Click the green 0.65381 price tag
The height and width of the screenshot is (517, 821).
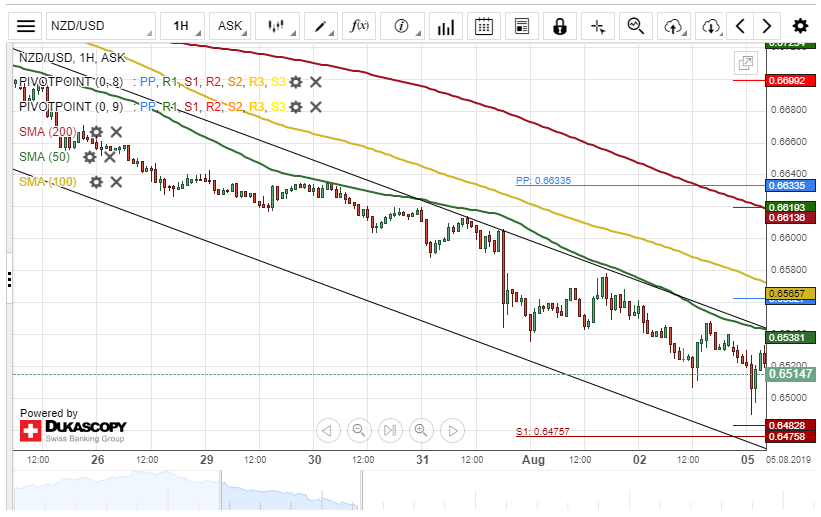point(791,337)
